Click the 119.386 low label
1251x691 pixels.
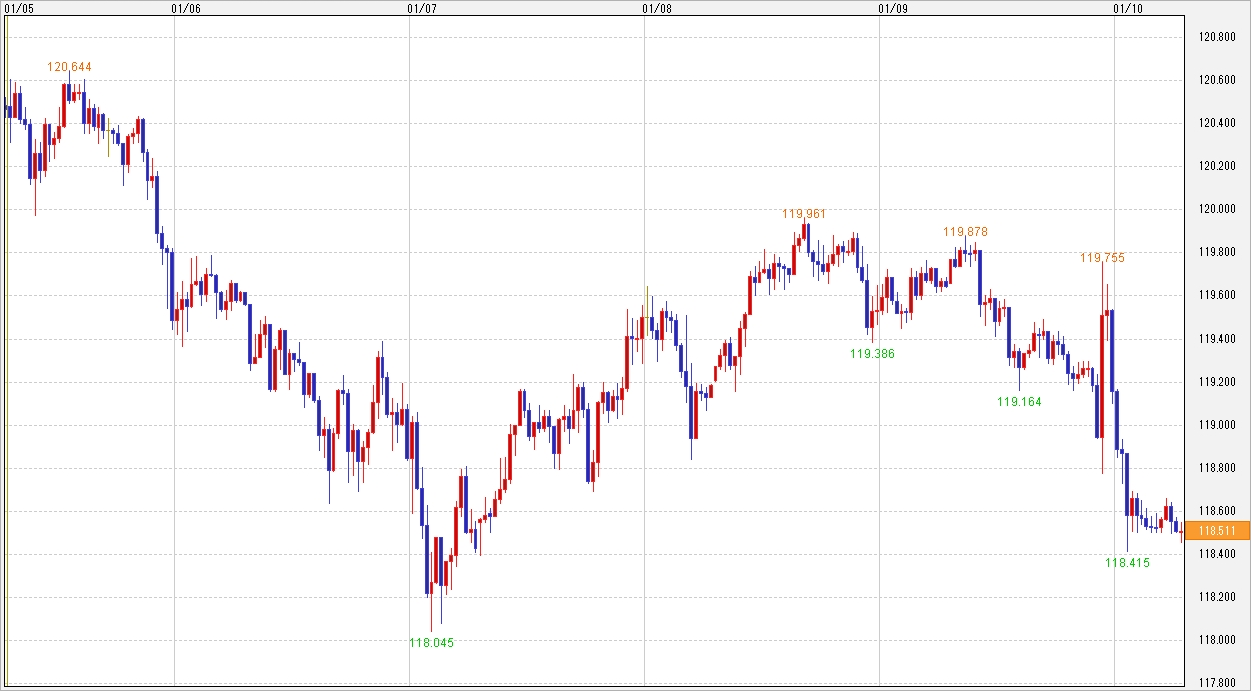coord(872,354)
